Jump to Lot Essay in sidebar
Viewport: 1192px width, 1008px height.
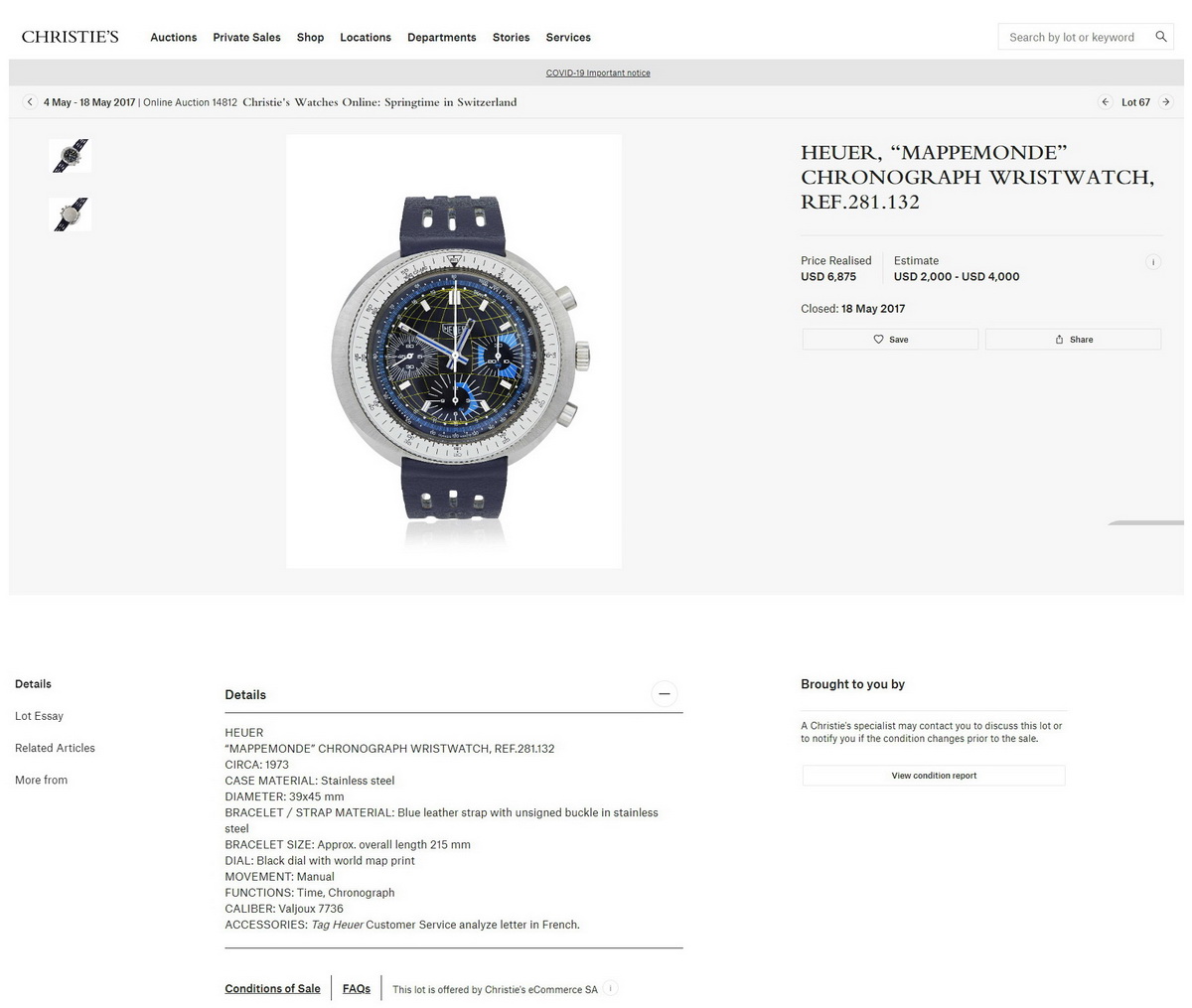[39, 716]
